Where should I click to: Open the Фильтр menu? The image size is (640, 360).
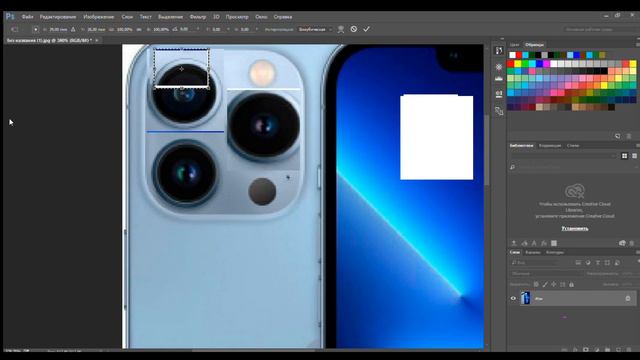point(198,17)
